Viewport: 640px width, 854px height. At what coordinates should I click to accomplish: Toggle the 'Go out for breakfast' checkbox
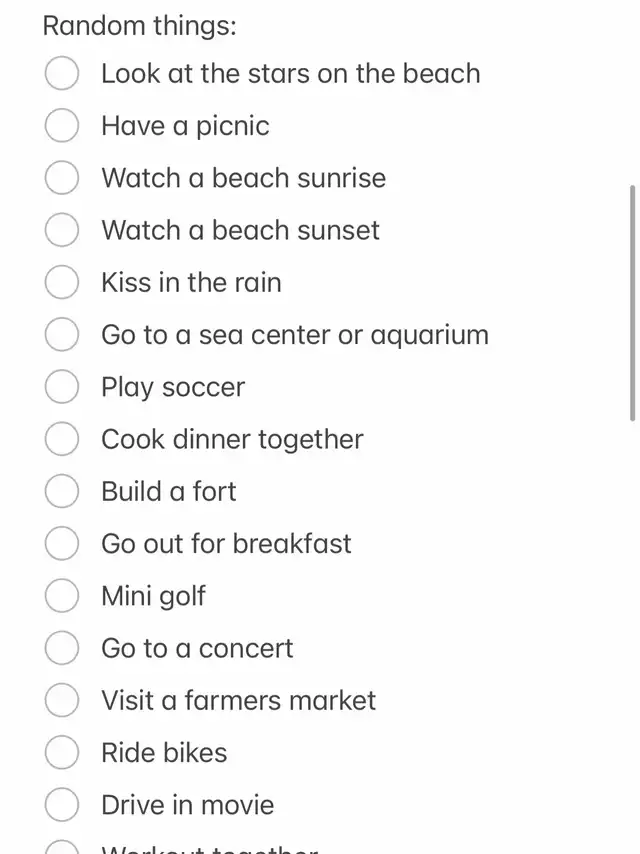pos(62,543)
